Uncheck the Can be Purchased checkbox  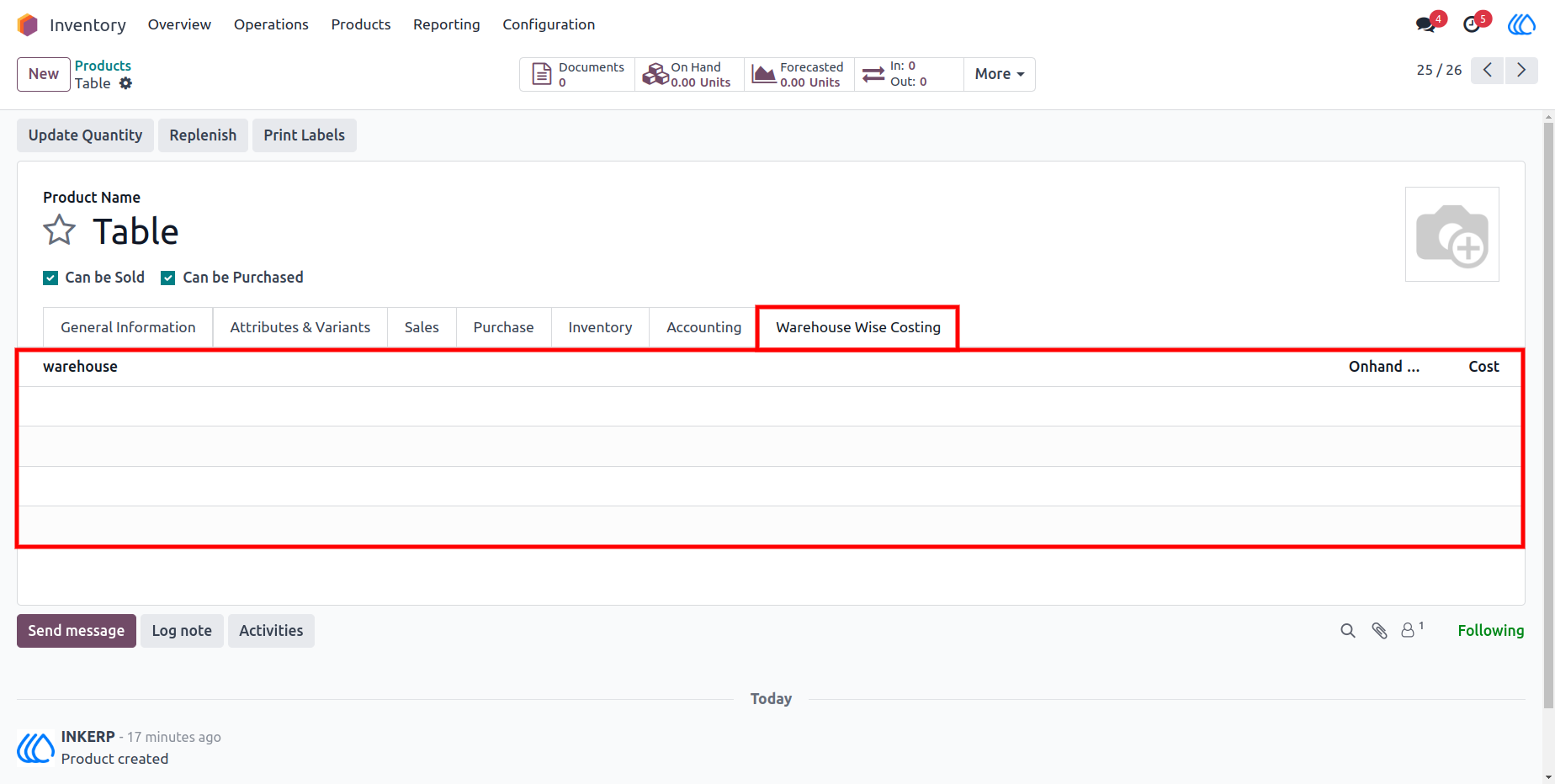point(168,278)
